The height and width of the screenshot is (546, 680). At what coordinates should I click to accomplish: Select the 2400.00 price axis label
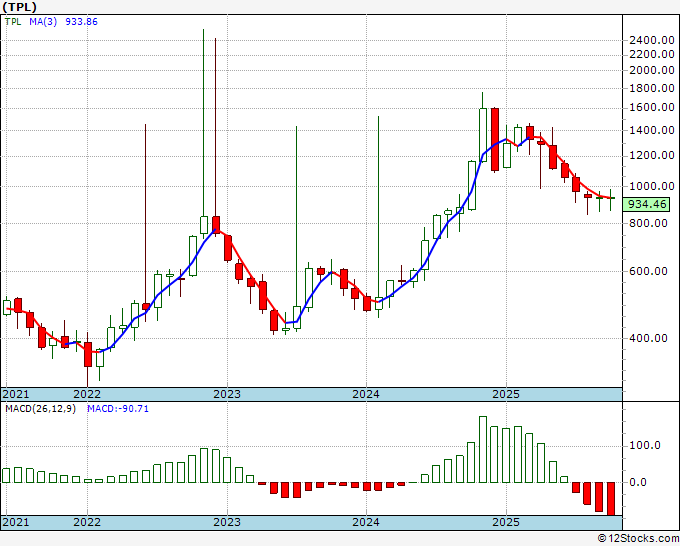[652, 40]
